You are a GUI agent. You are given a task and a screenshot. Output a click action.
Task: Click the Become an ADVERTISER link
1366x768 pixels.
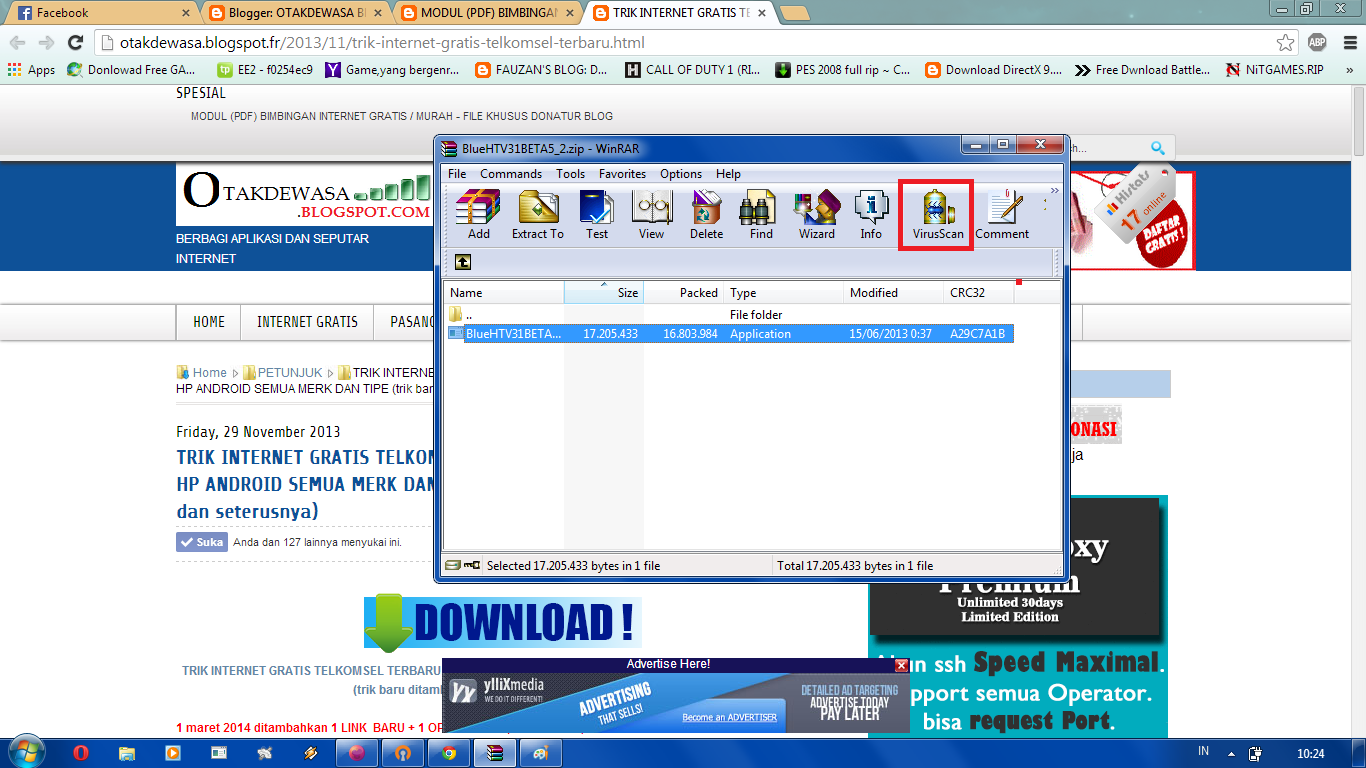(729, 717)
